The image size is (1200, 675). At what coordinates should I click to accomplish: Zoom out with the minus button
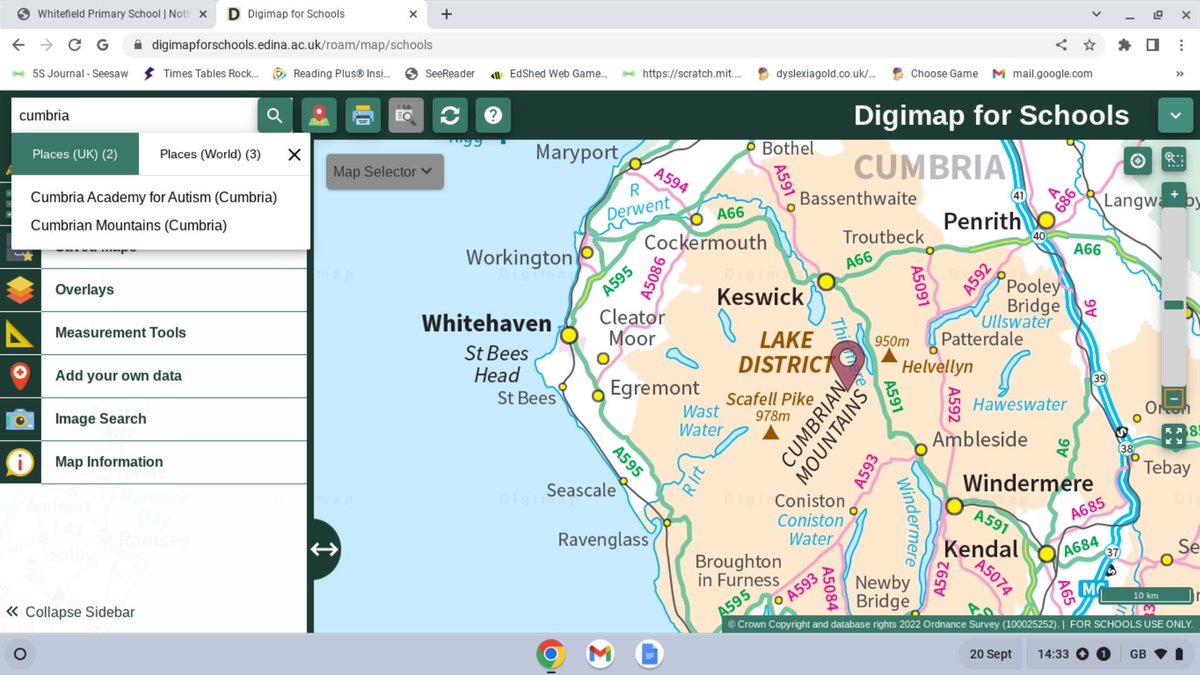[1174, 400]
